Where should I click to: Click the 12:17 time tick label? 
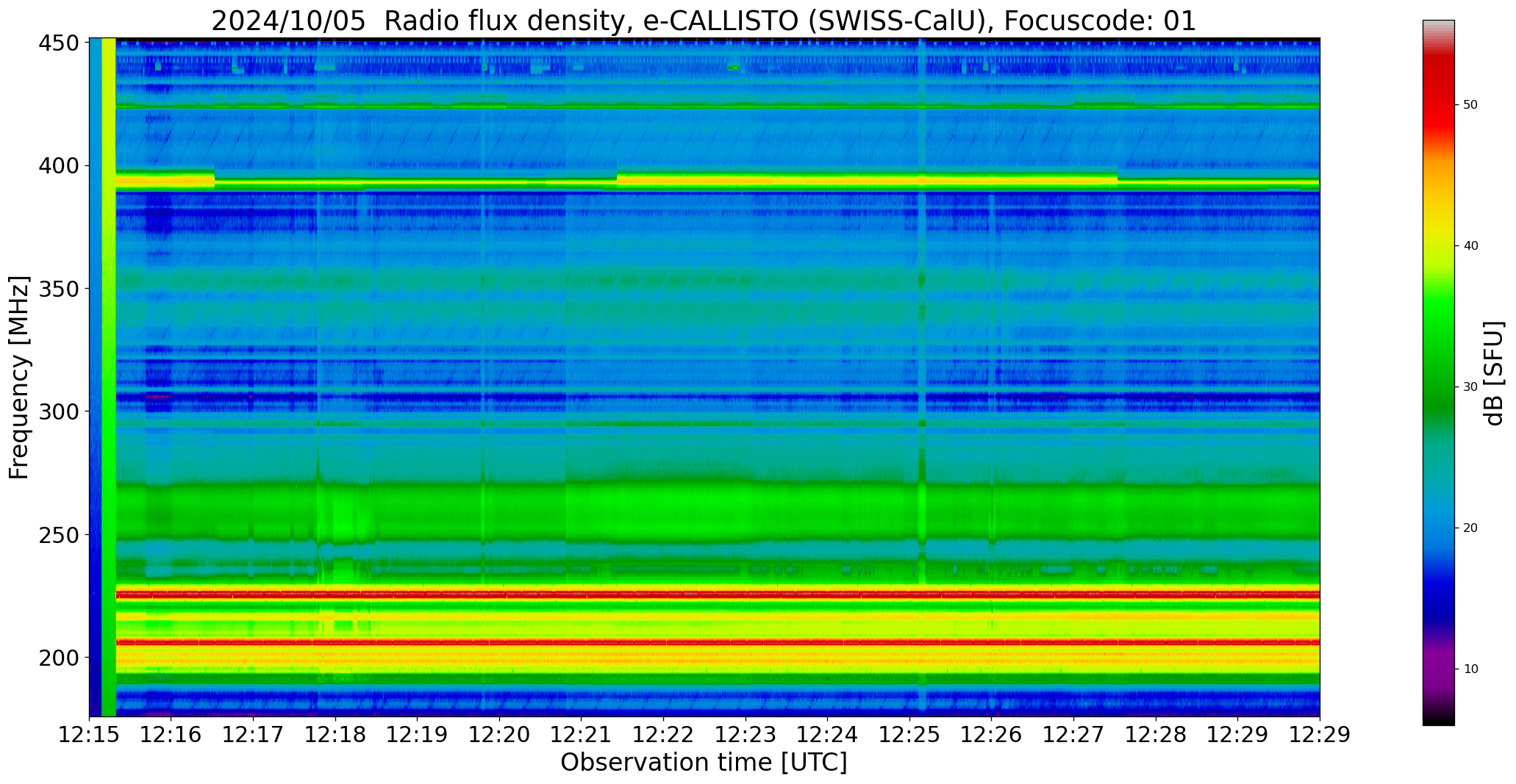click(x=254, y=735)
